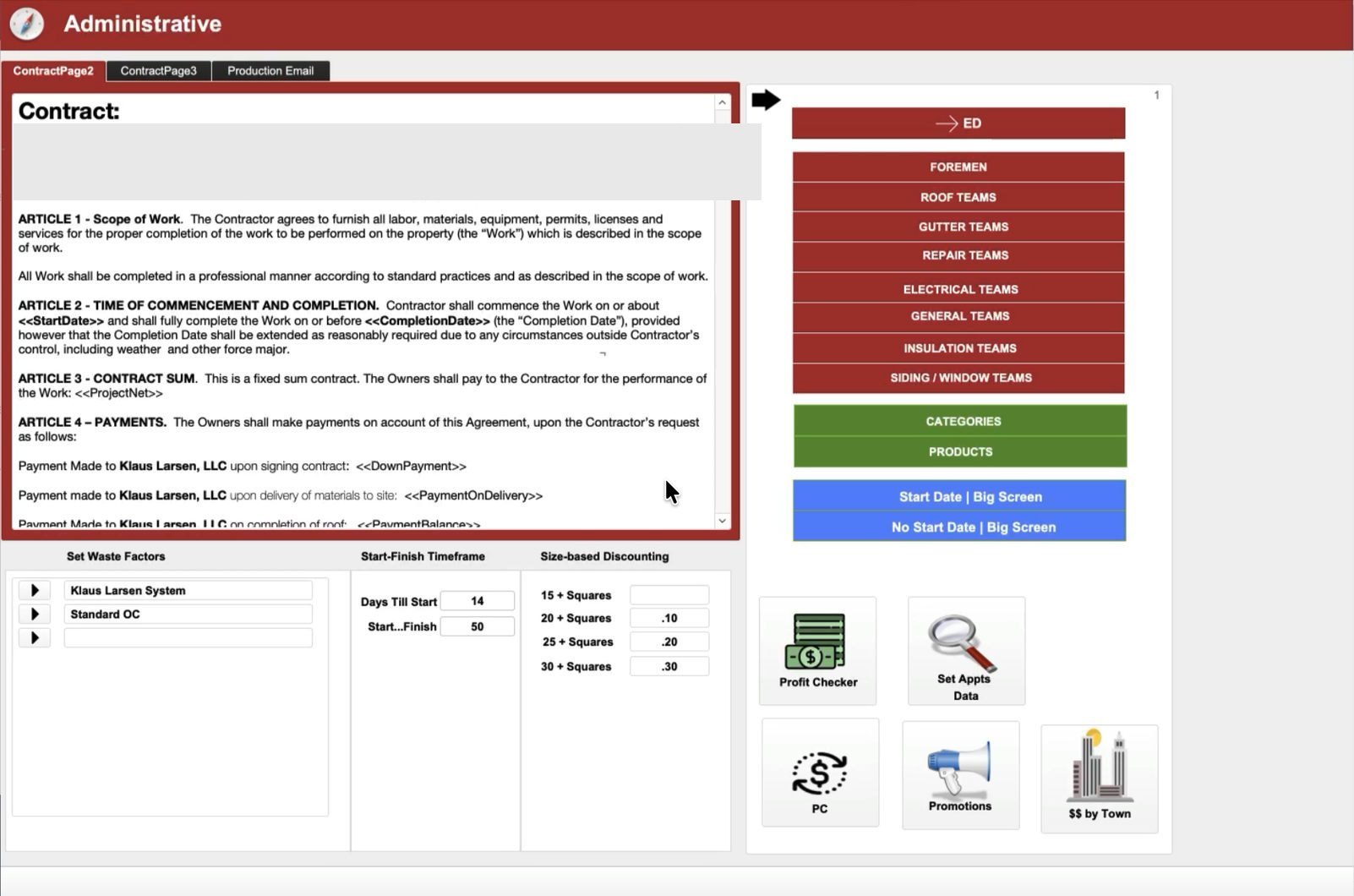This screenshot has height=896, width=1354.
Task: Open the PC dollar-cycle icon
Action: click(x=820, y=773)
